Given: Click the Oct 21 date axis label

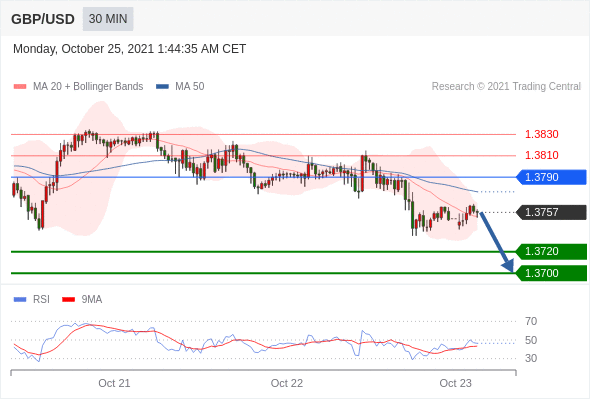Looking at the screenshot, I should click(x=114, y=383).
